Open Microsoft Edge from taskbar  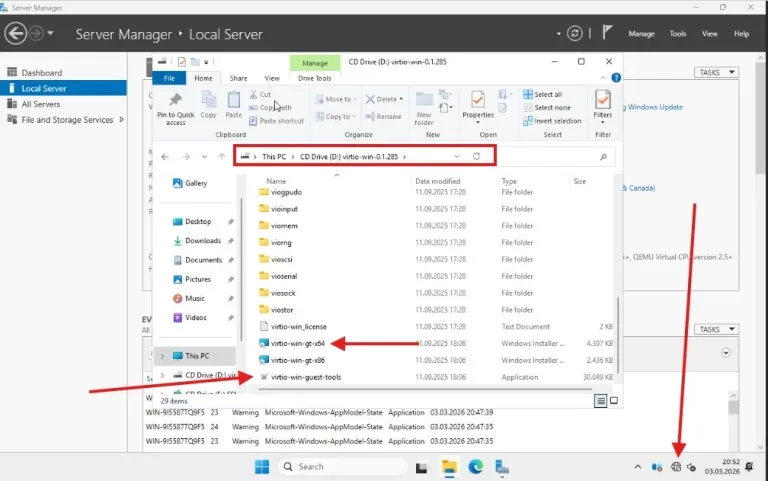[x=475, y=467]
